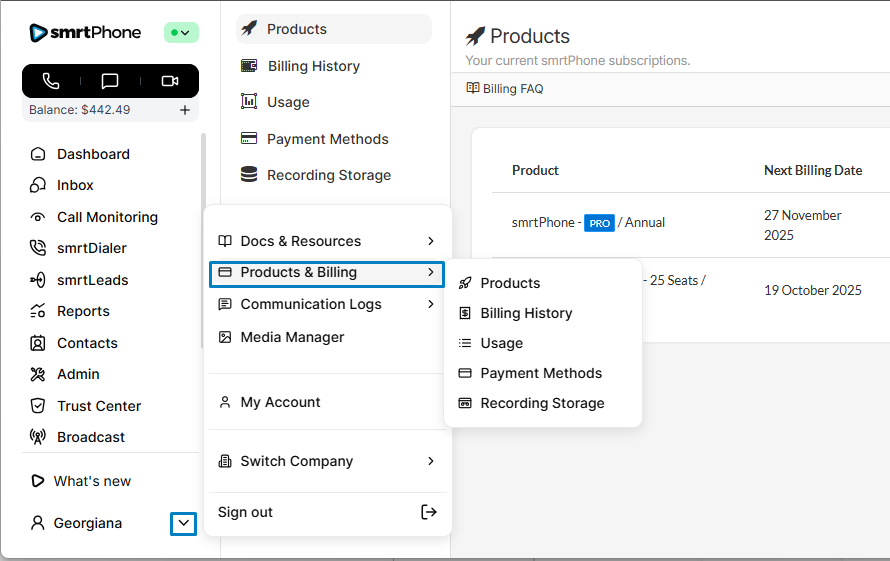The image size is (890, 561).
Task: Select Billing History in the flyout submenu
Action: click(526, 313)
